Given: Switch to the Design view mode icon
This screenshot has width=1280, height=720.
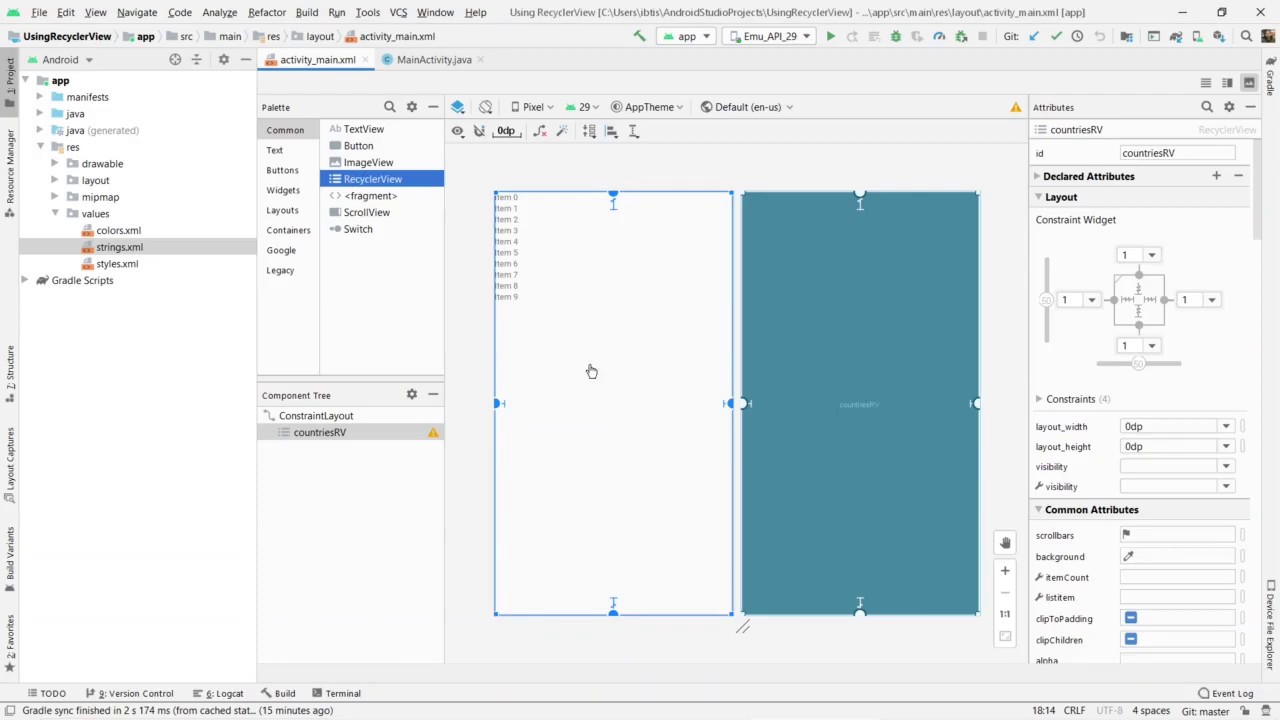Looking at the screenshot, I should pos(1249,83).
